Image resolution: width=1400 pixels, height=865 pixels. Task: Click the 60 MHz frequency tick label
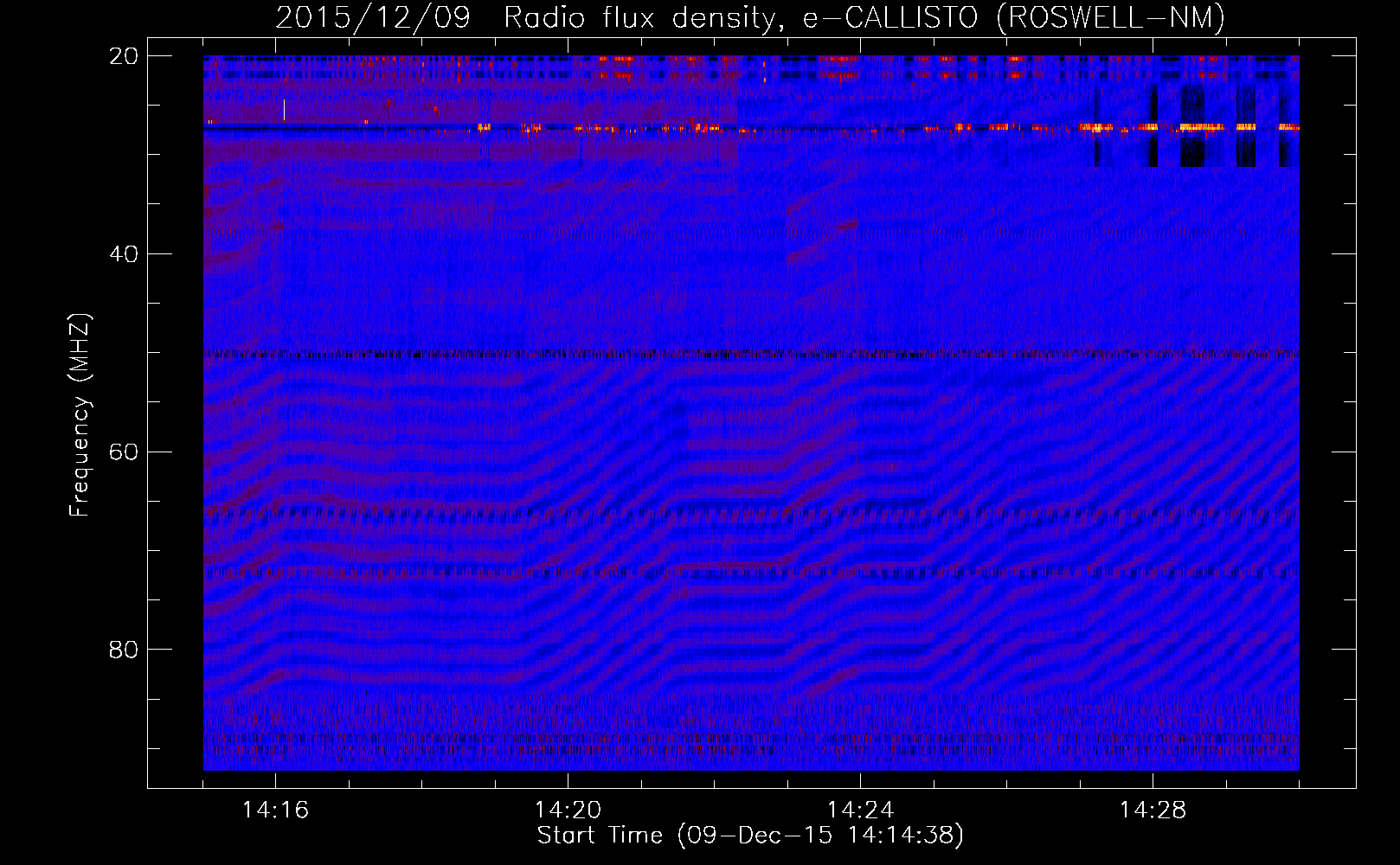click(124, 452)
